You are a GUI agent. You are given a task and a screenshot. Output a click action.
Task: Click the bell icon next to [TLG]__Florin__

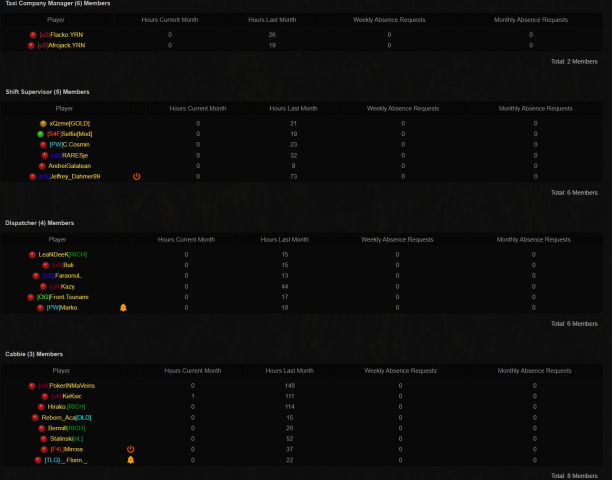pos(130,460)
